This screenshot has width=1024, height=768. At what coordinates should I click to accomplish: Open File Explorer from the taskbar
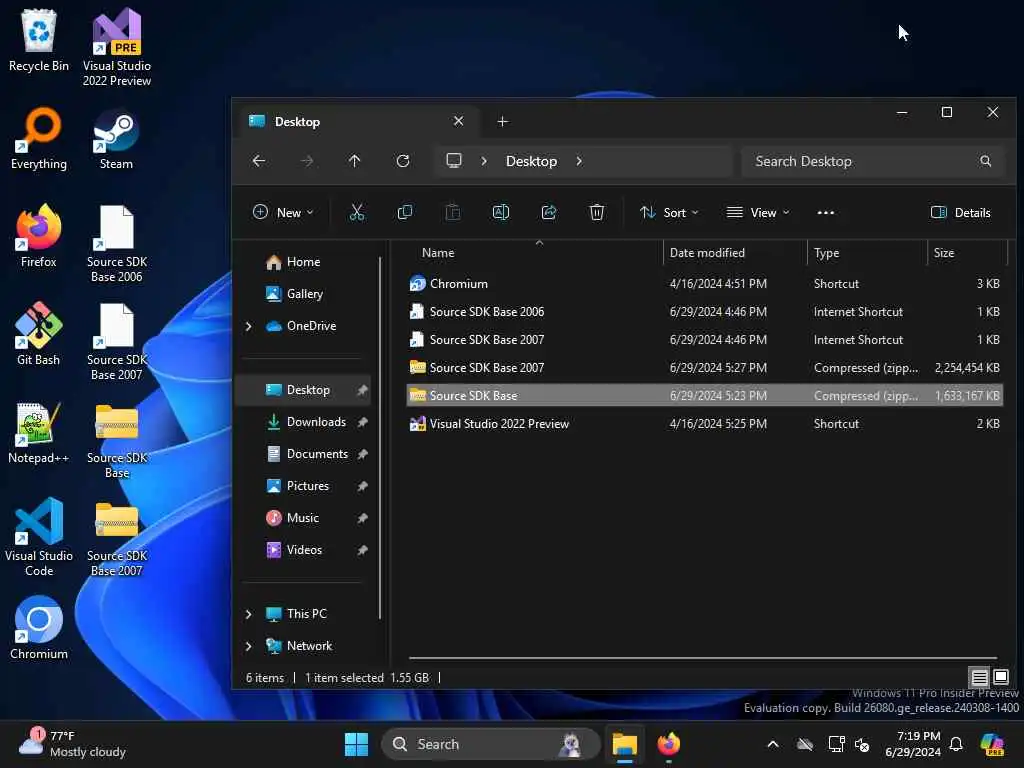(x=624, y=744)
